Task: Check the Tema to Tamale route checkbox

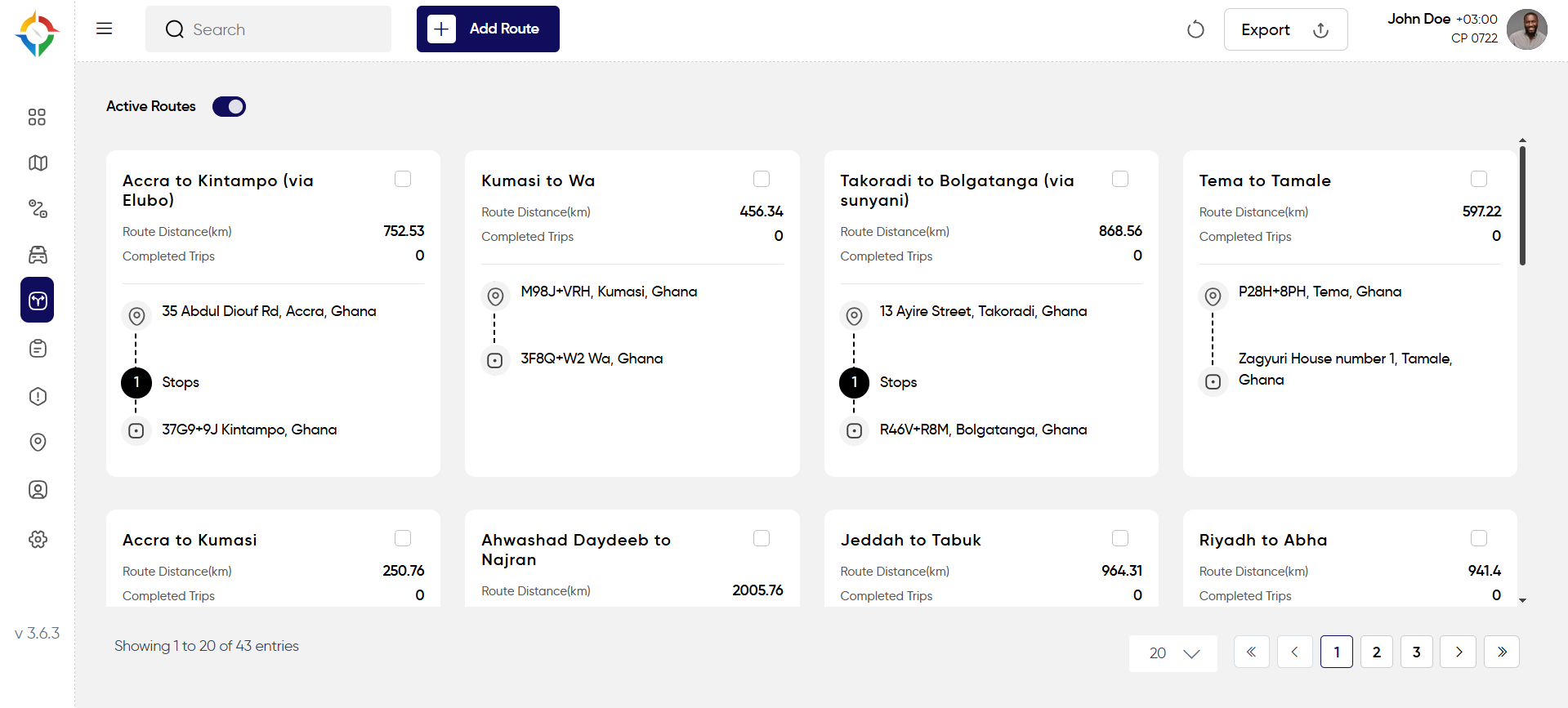Action: [x=1479, y=179]
